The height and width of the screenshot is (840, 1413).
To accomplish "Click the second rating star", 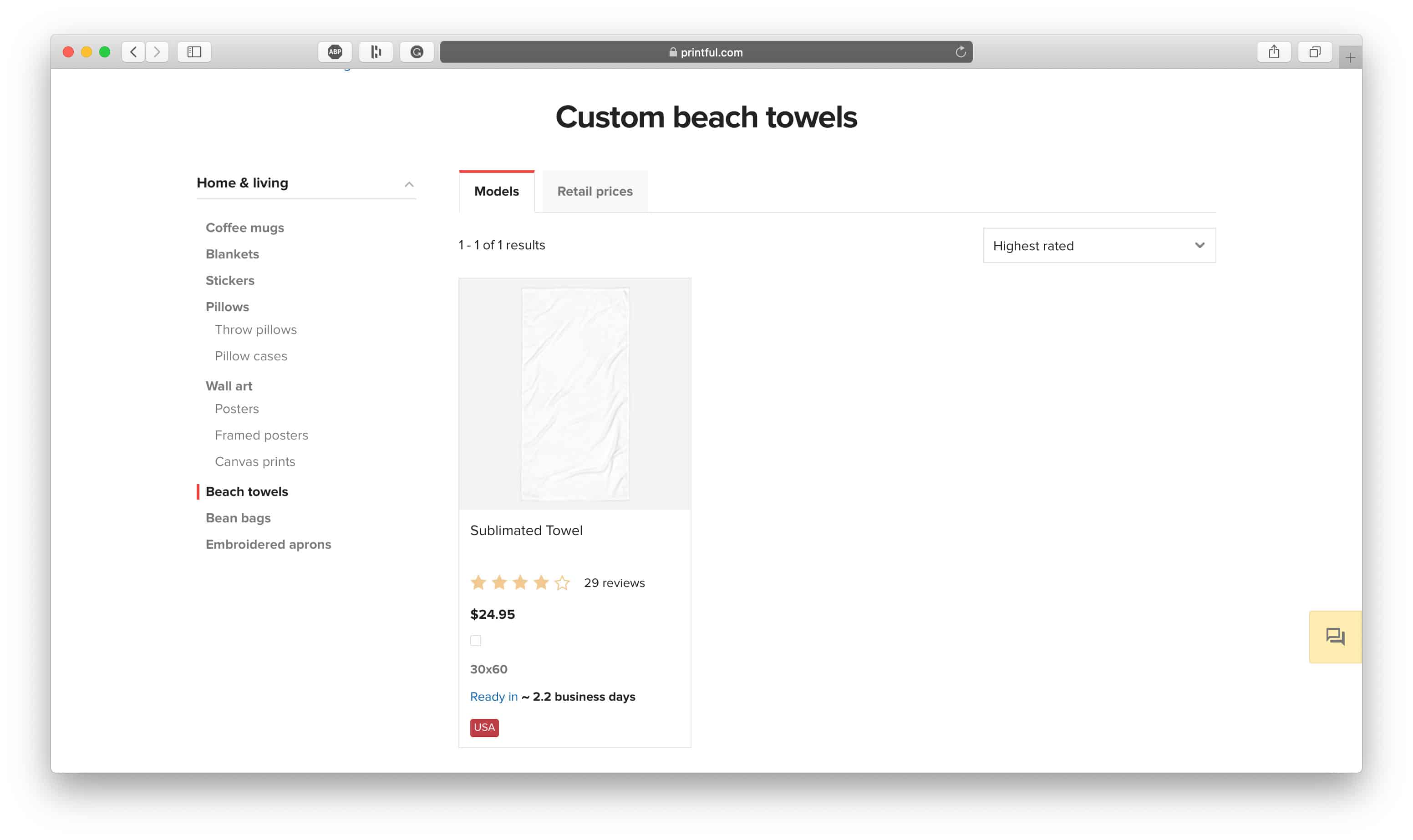I will [499, 582].
